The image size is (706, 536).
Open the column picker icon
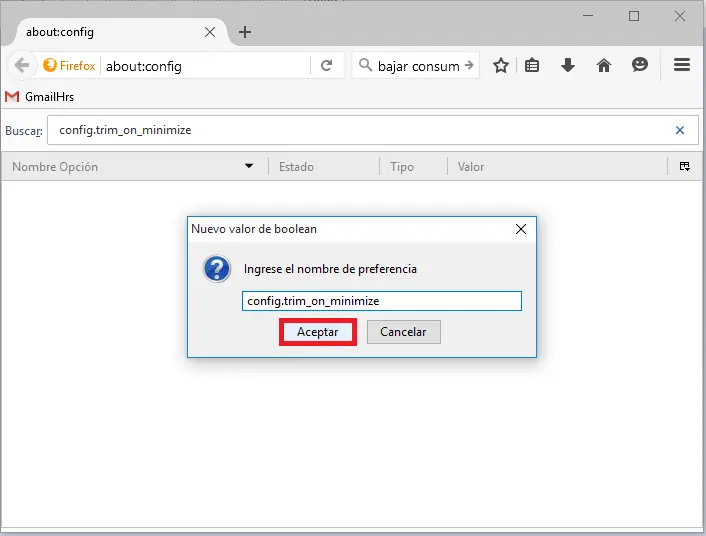(684, 166)
